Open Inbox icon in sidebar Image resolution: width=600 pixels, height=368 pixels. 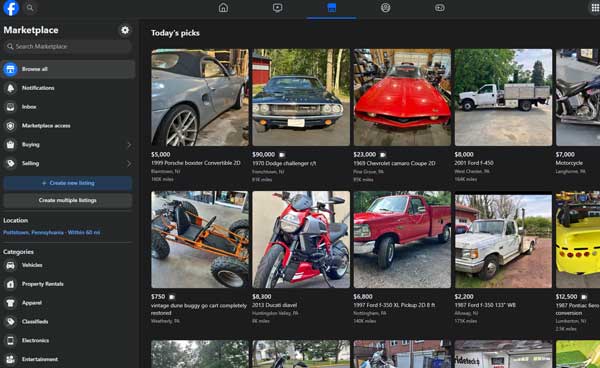point(10,107)
